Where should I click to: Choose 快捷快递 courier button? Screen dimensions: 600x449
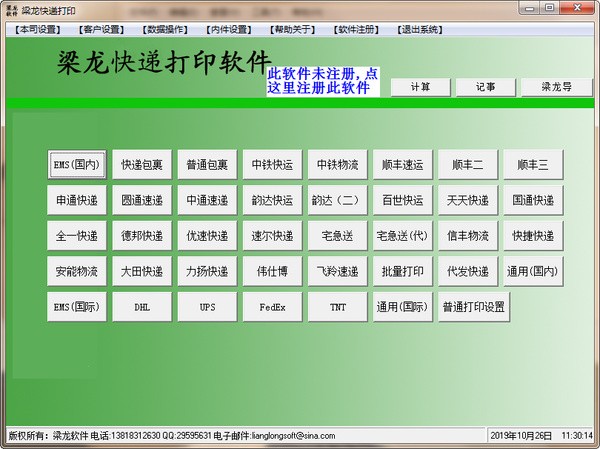533,236
